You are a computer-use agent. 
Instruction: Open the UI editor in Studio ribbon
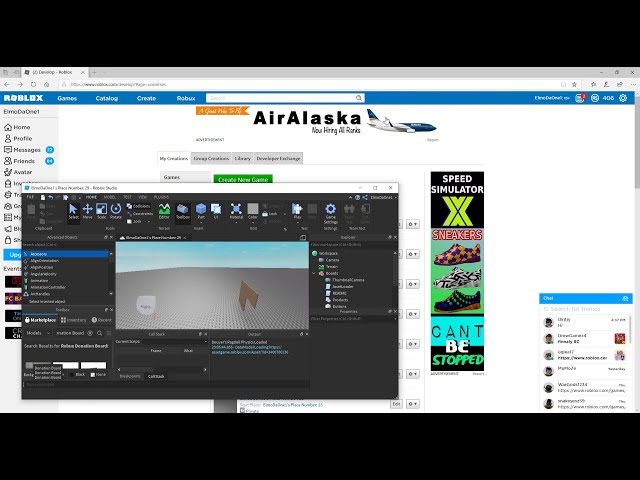coord(216,211)
